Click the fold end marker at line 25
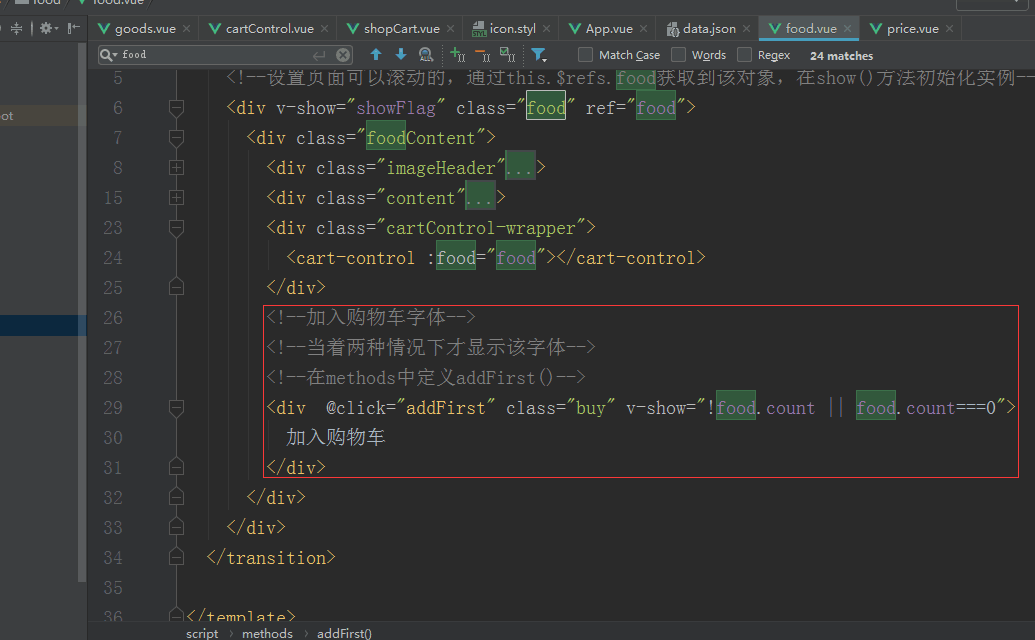 176,287
